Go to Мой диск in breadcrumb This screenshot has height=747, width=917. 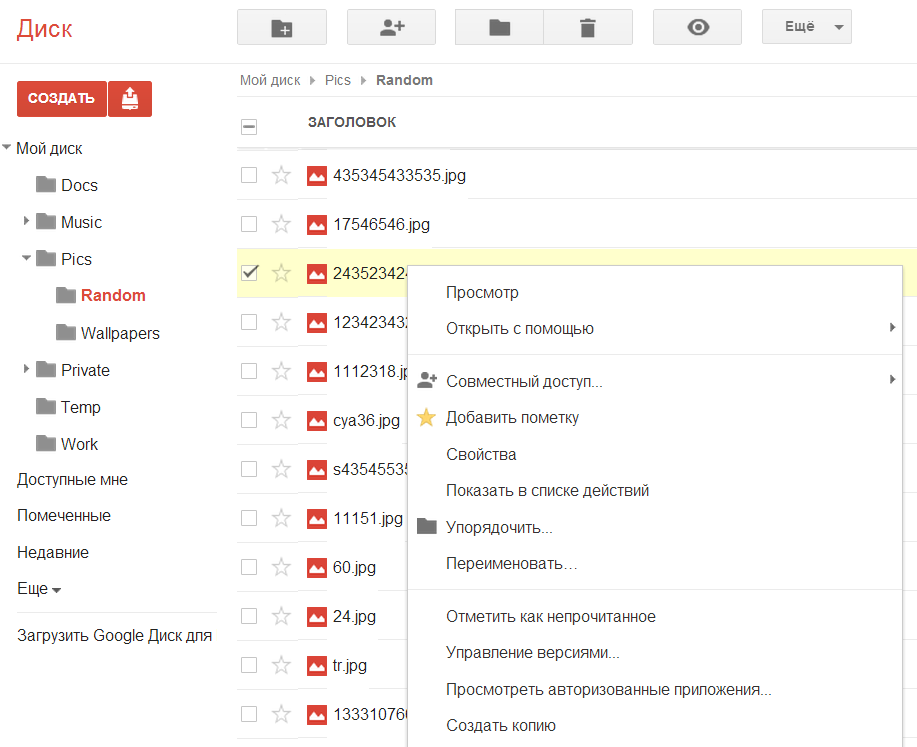[x=270, y=80]
